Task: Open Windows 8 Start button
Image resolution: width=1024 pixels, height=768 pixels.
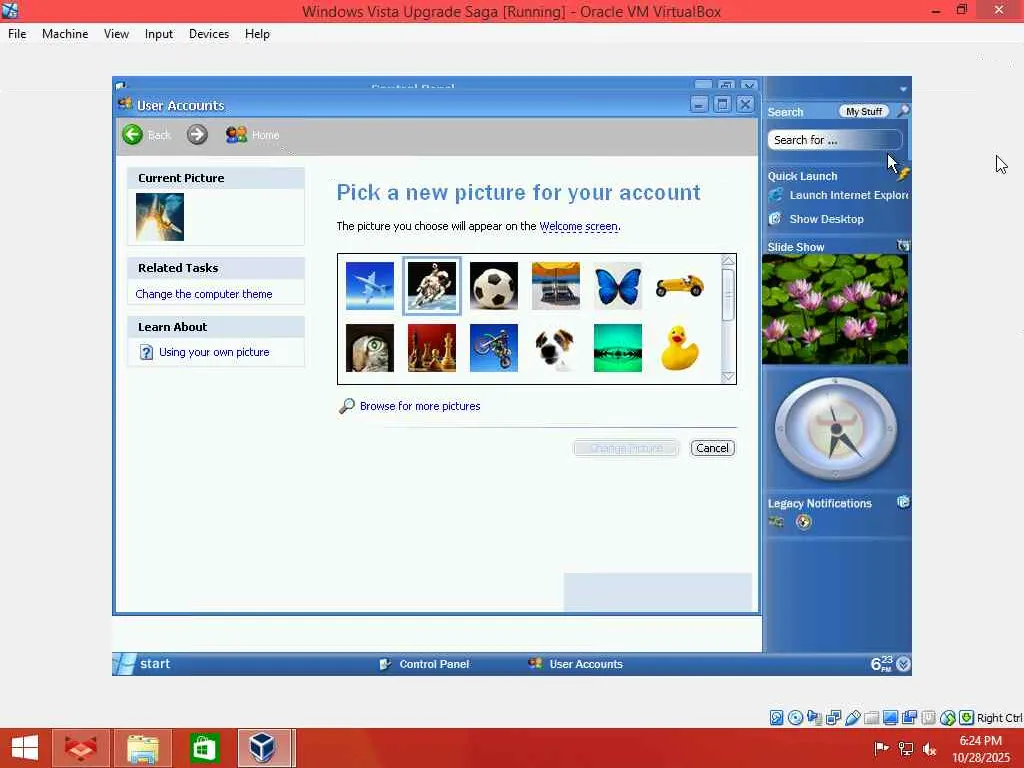Action: pos(25,748)
